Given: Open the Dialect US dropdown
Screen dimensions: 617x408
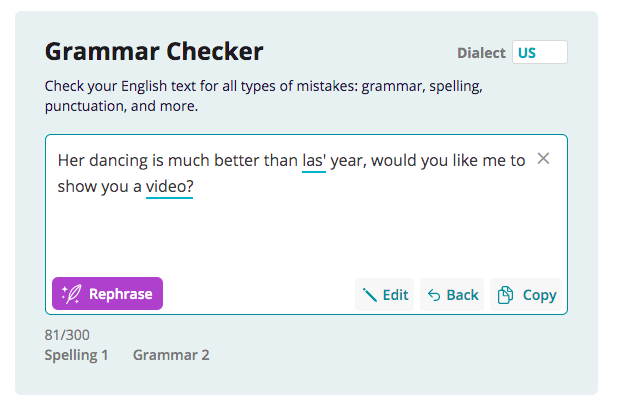Looking at the screenshot, I should coord(539,52).
